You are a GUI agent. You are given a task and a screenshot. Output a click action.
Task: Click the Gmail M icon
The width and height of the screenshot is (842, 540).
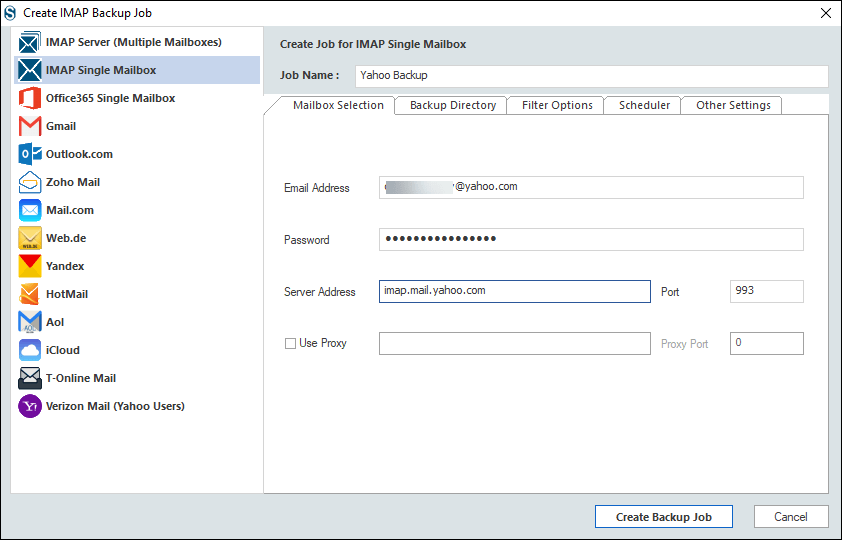coord(30,126)
